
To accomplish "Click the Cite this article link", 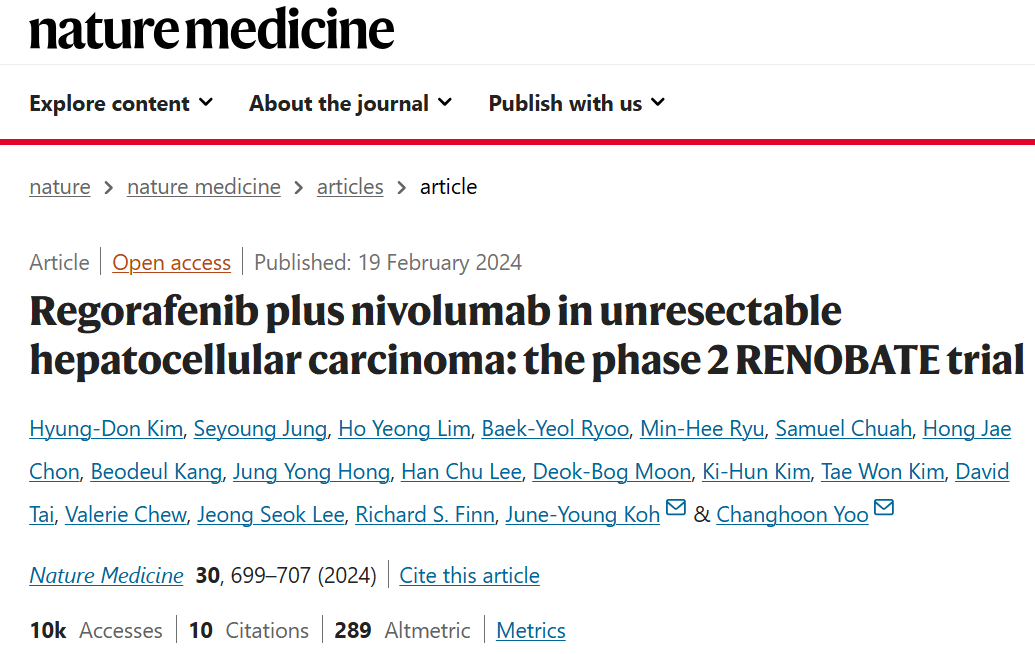I will click(469, 575).
